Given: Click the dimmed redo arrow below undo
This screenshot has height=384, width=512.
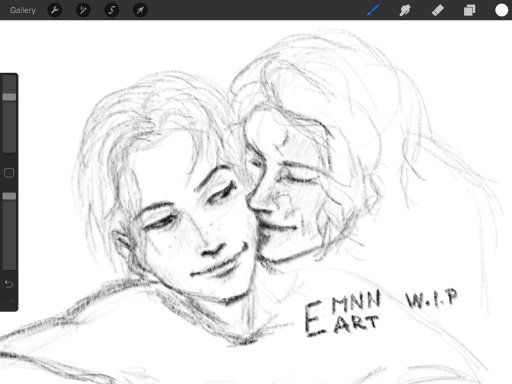Looking at the screenshot, I should (x=9, y=302).
